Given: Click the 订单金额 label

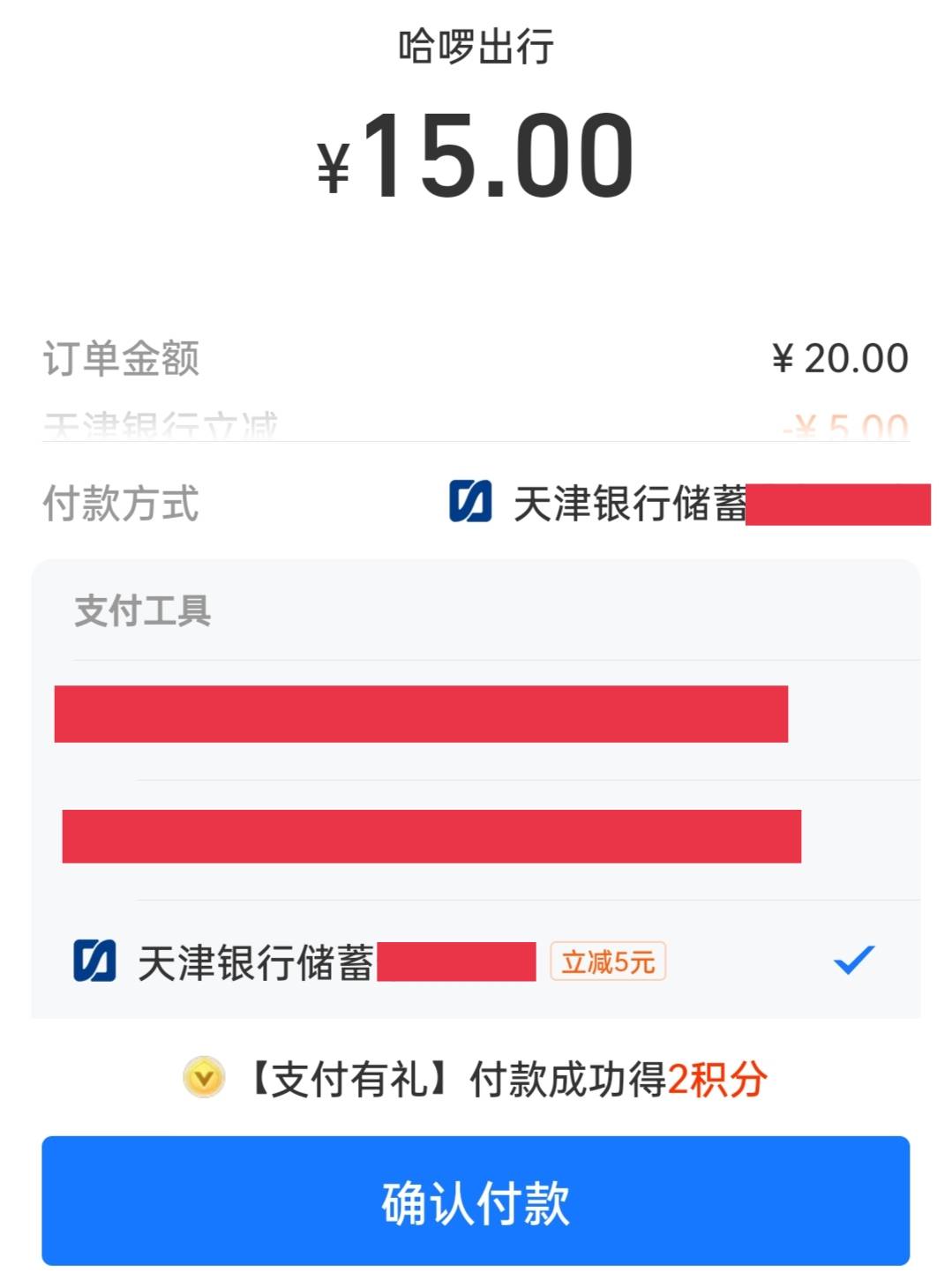Looking at the screenshot, I should coord(122,358).
